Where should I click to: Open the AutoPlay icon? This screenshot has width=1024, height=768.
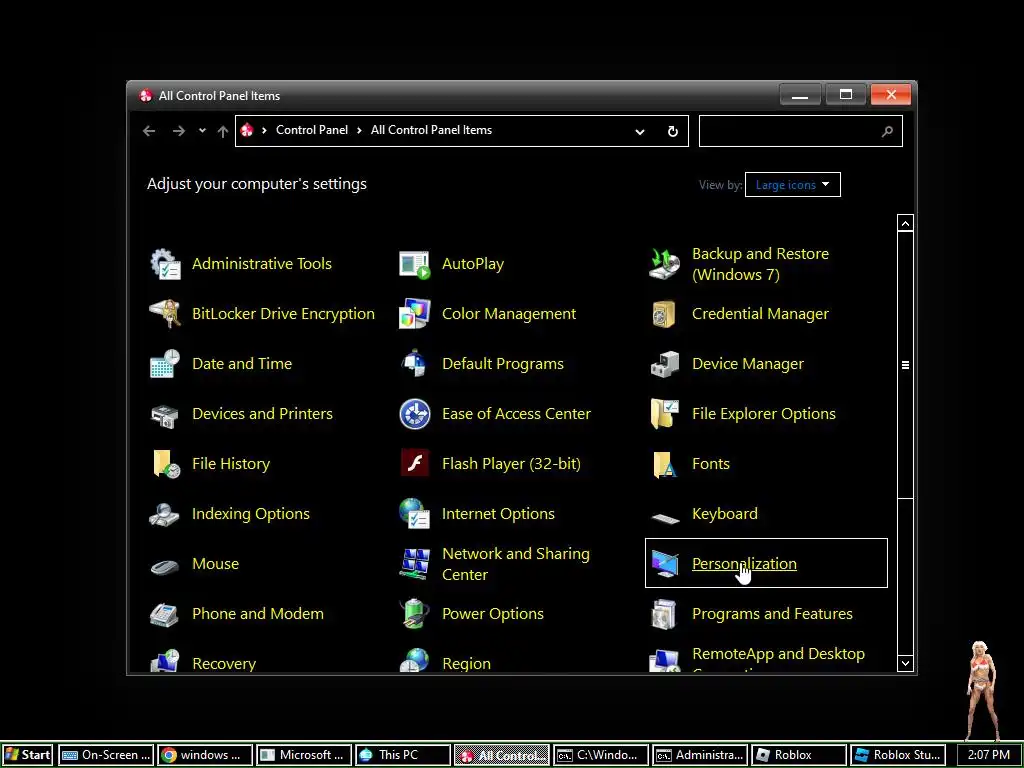(x=415, y=264)
